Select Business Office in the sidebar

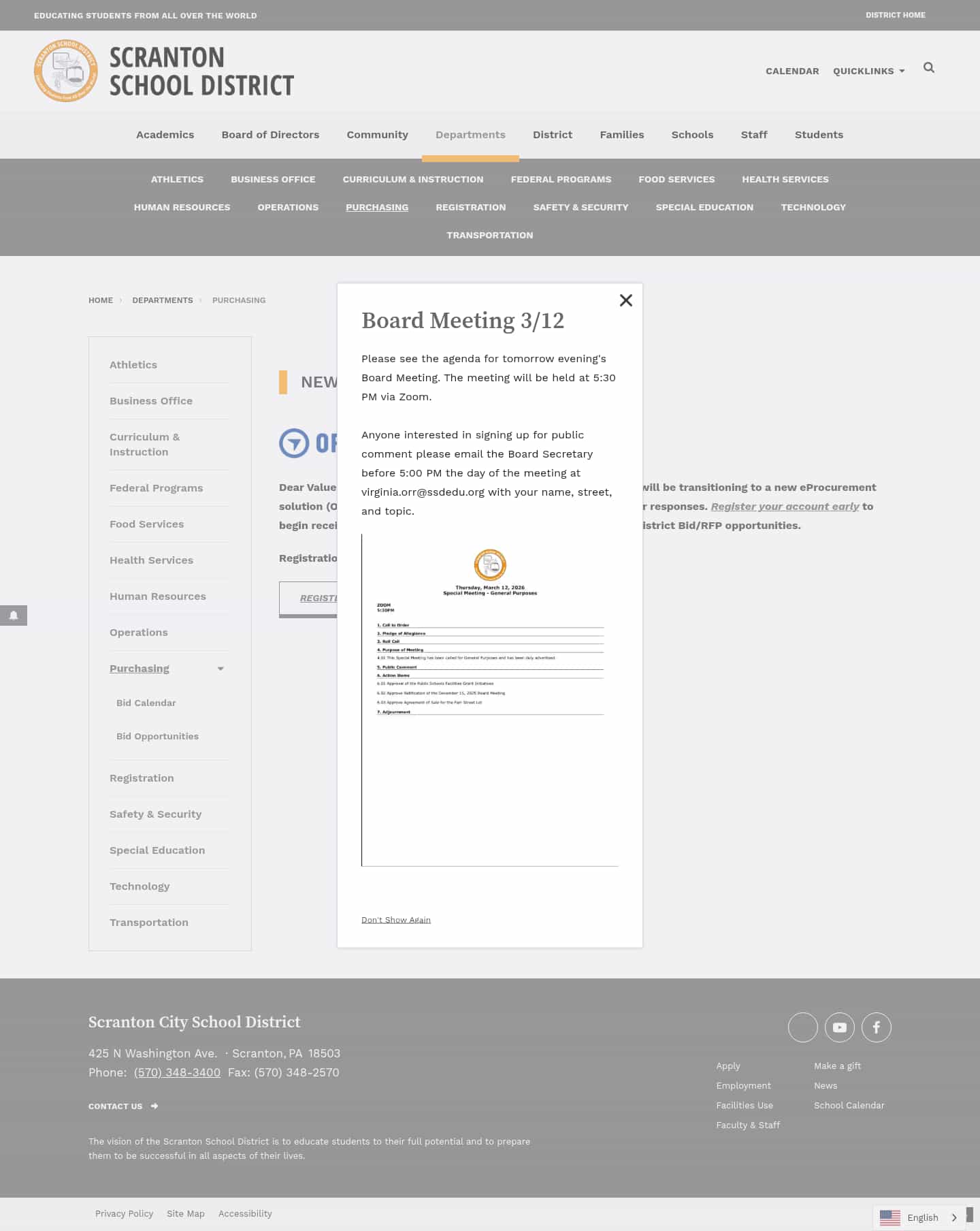point(151,401)
